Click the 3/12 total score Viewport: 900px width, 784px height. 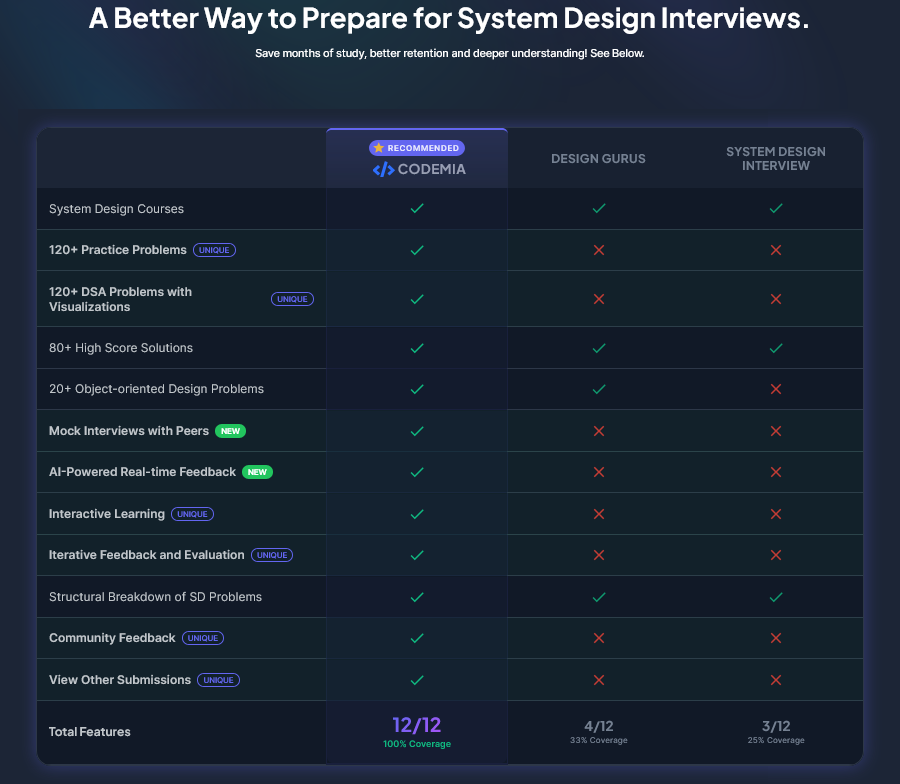[776, 727]
